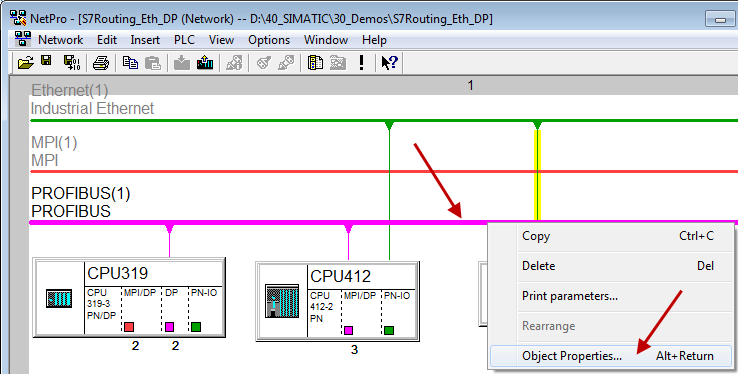Viewport: 738px width, 374px height.
Task: Click the context Help arrow icon
Action: pyautogui.click(x=389, y=63)
